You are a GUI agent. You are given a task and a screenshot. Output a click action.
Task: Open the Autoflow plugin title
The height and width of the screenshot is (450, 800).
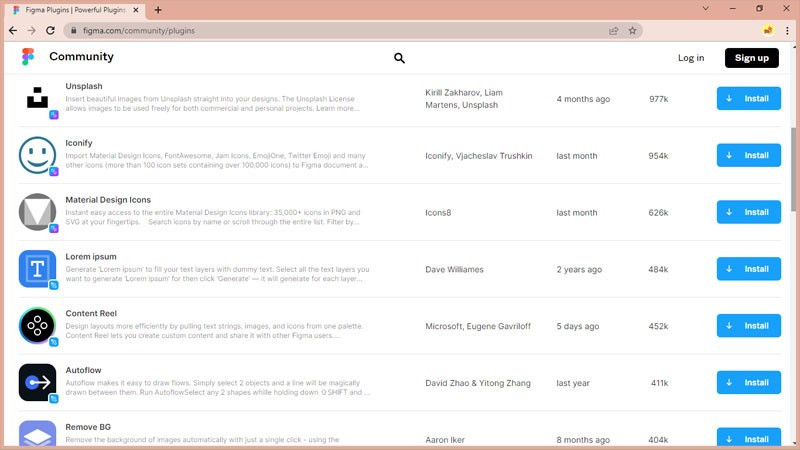click(83, 370)
